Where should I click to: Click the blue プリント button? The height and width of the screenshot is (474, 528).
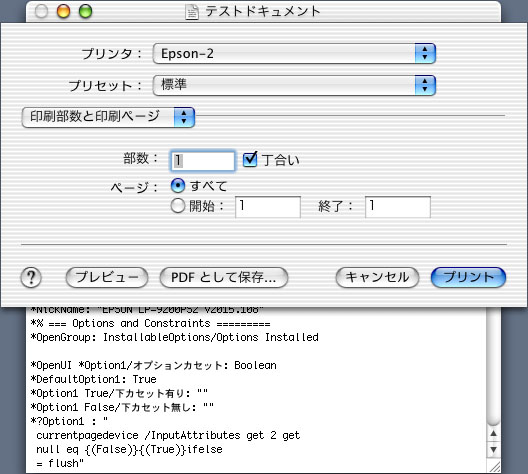pos(468,278)
